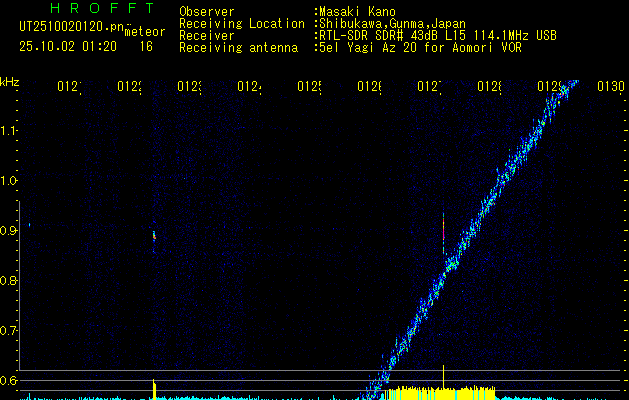Viewport: 629px width, 400px height.
Task: Click the 1.1 kHz frequency axis label
Action: pos(9,131)
